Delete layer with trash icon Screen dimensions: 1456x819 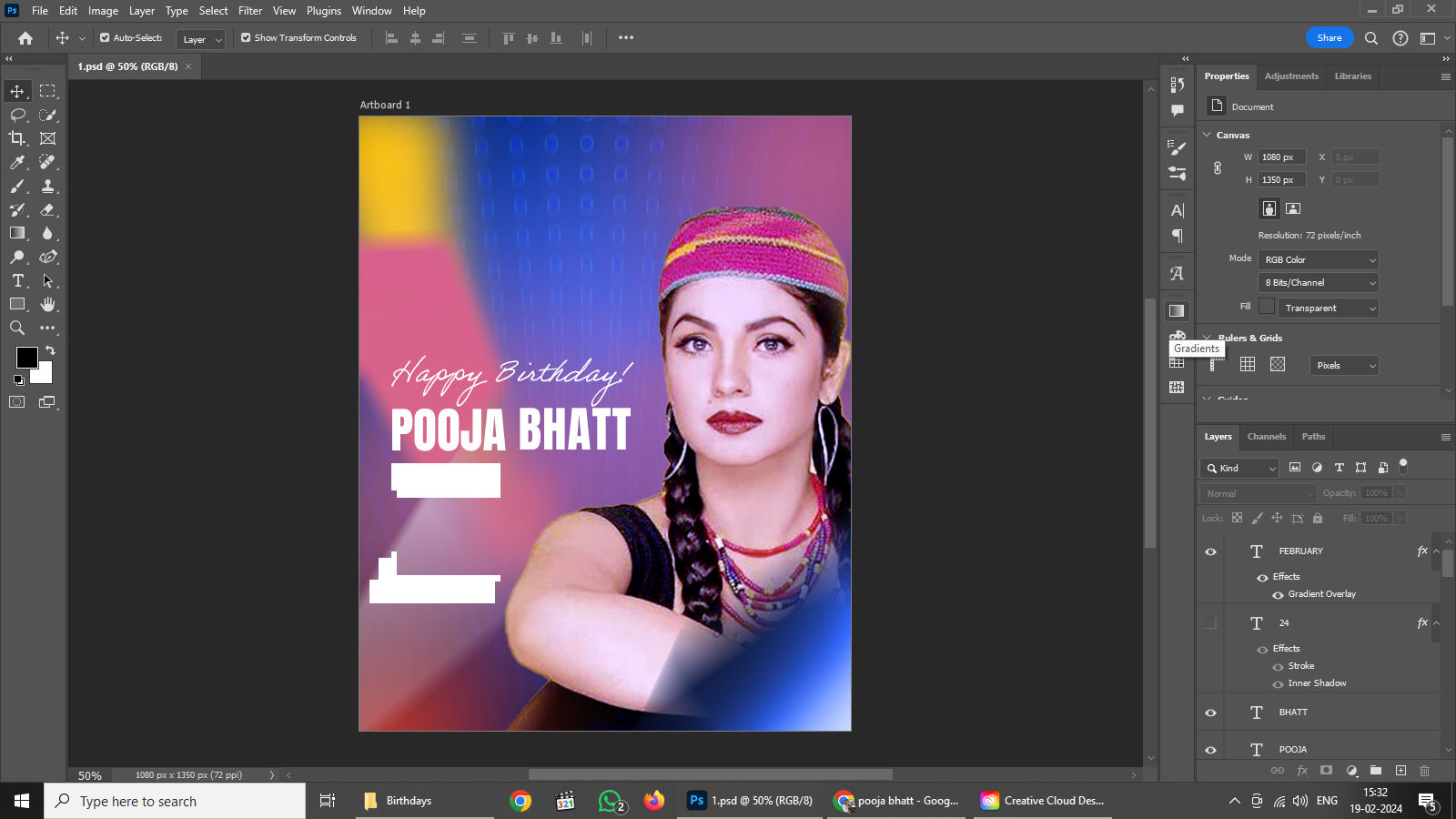[x=1425, y=770]
